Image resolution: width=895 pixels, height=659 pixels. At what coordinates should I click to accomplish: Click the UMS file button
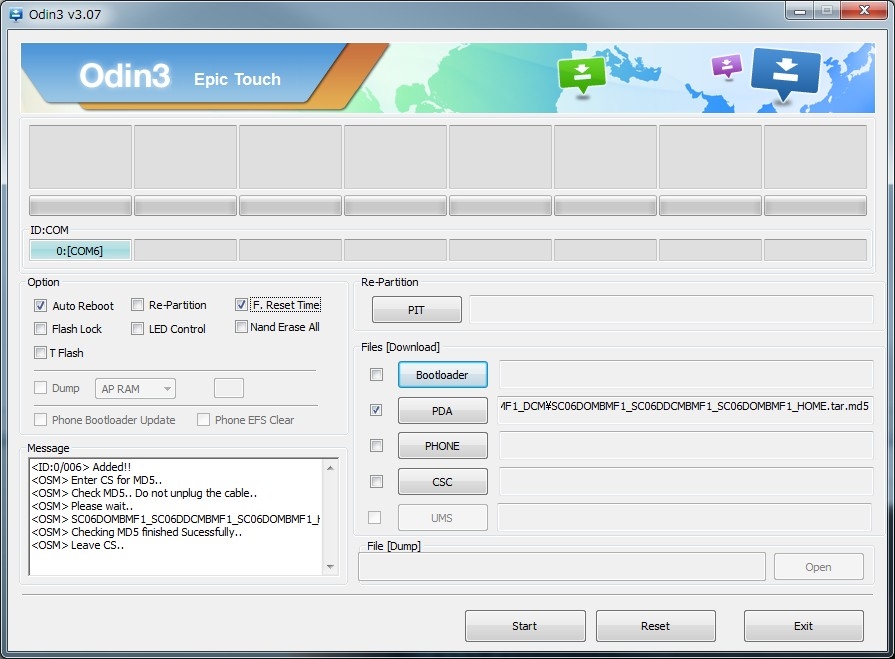coord(442,518)
